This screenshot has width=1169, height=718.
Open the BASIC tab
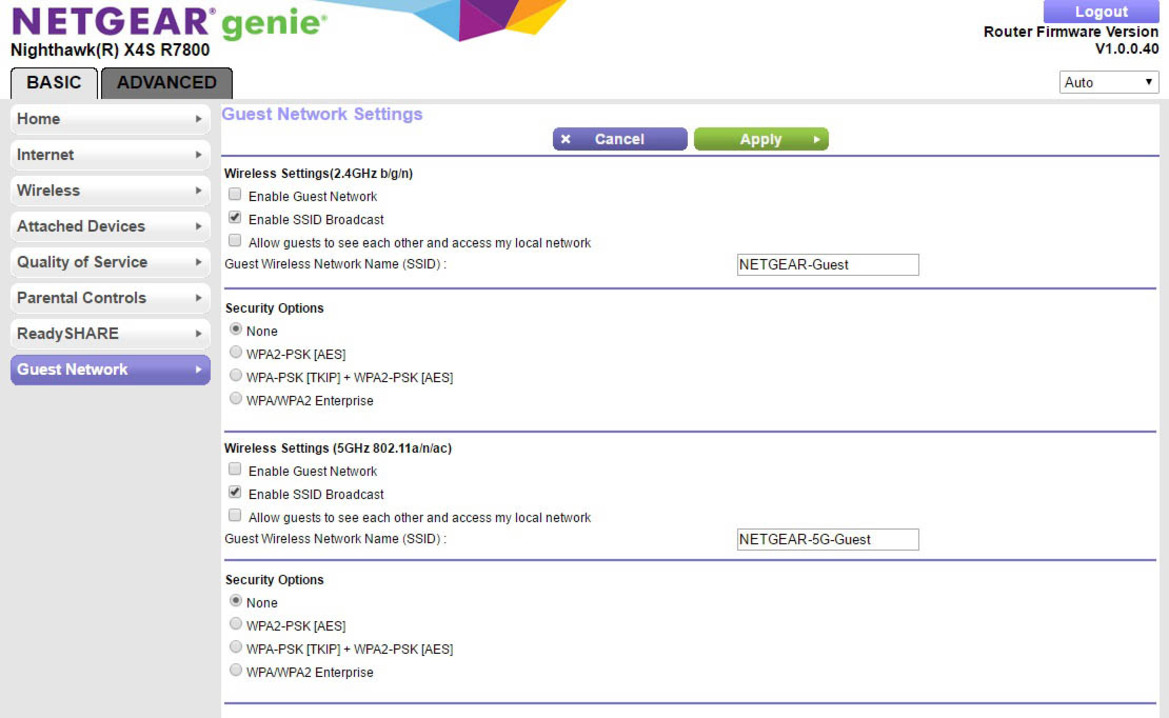point(54,83)
